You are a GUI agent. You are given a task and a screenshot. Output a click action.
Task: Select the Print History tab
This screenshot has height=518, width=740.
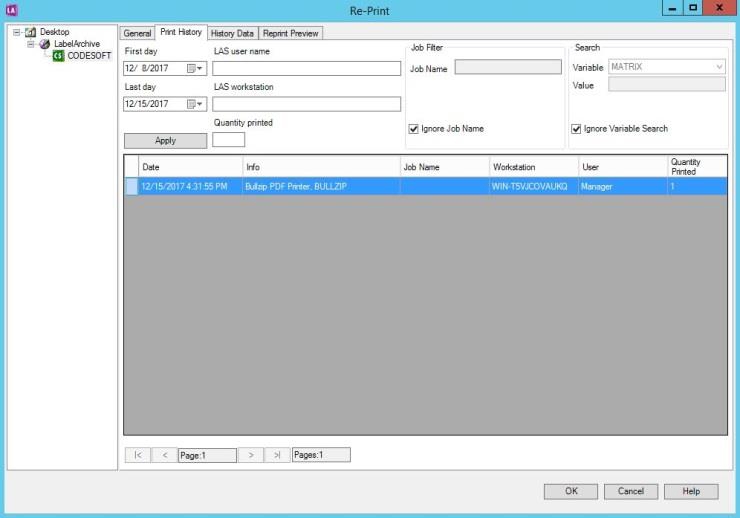coord(181,32)
